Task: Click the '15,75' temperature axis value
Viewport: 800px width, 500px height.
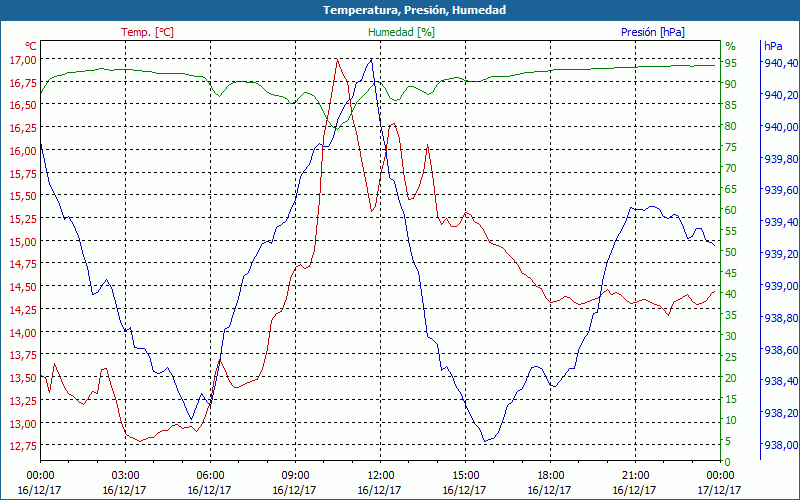Action: point(23,173)
